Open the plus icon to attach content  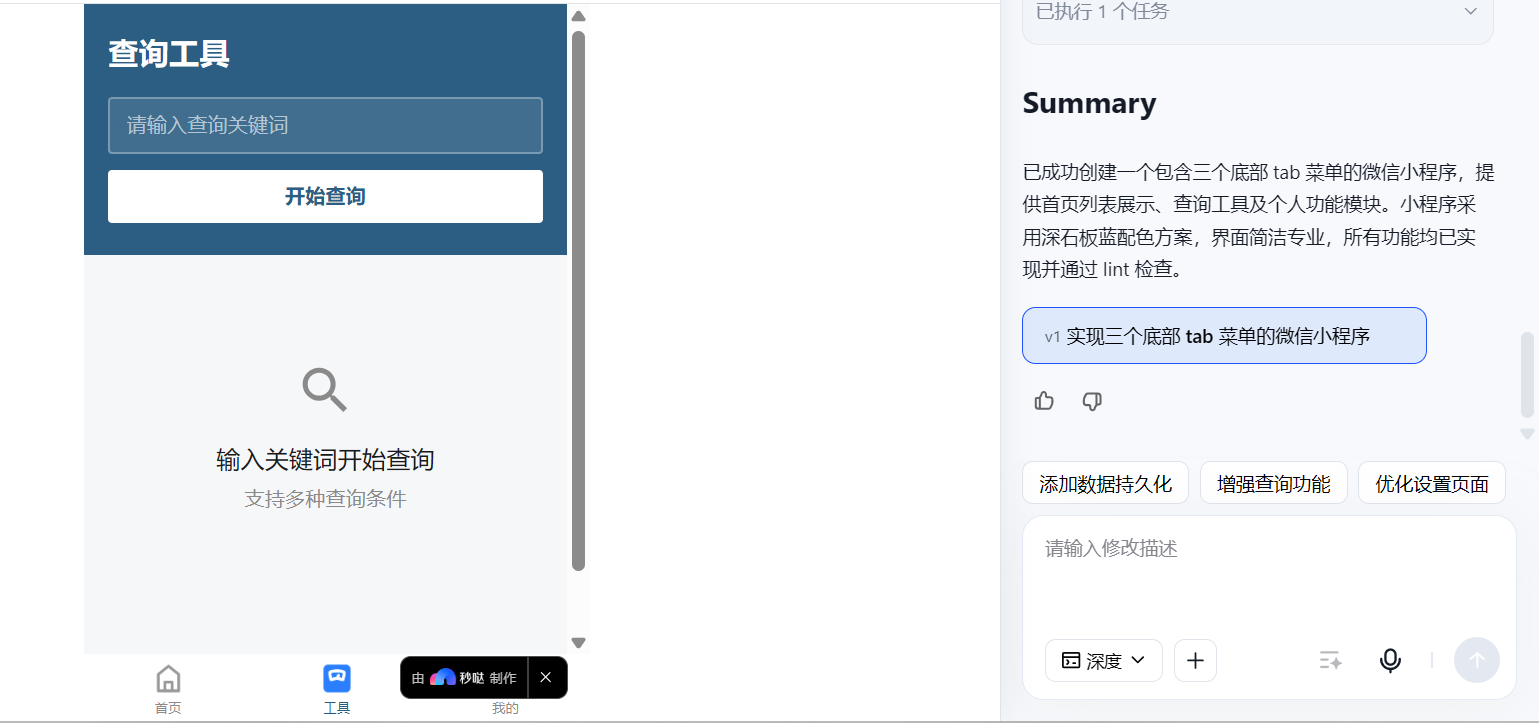pos(1195,660)
